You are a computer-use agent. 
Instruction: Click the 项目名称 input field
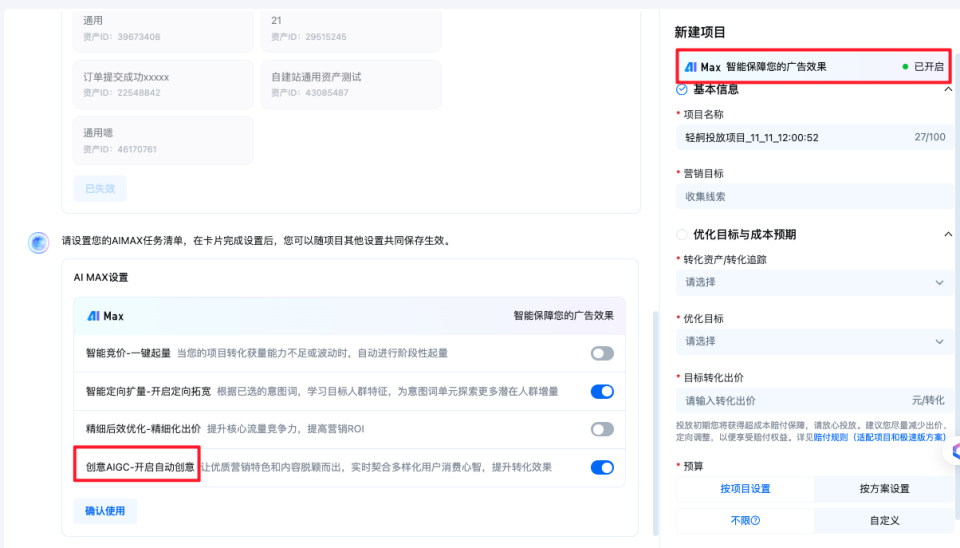coord(814,137)
